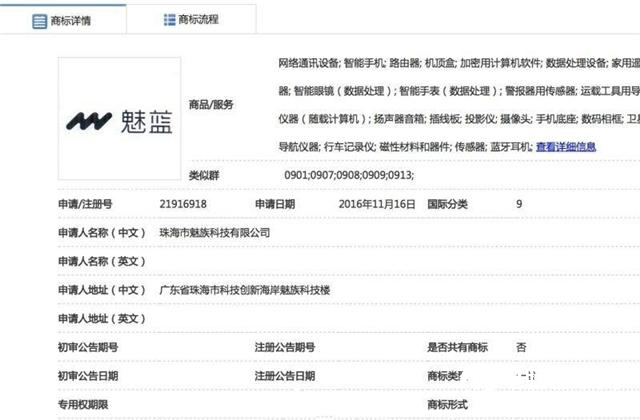The width and height of the screenshot is (640, 420).
Task: Click goods line starting 器; 智能眼镜（数据处理）
Action: (459, 91)
